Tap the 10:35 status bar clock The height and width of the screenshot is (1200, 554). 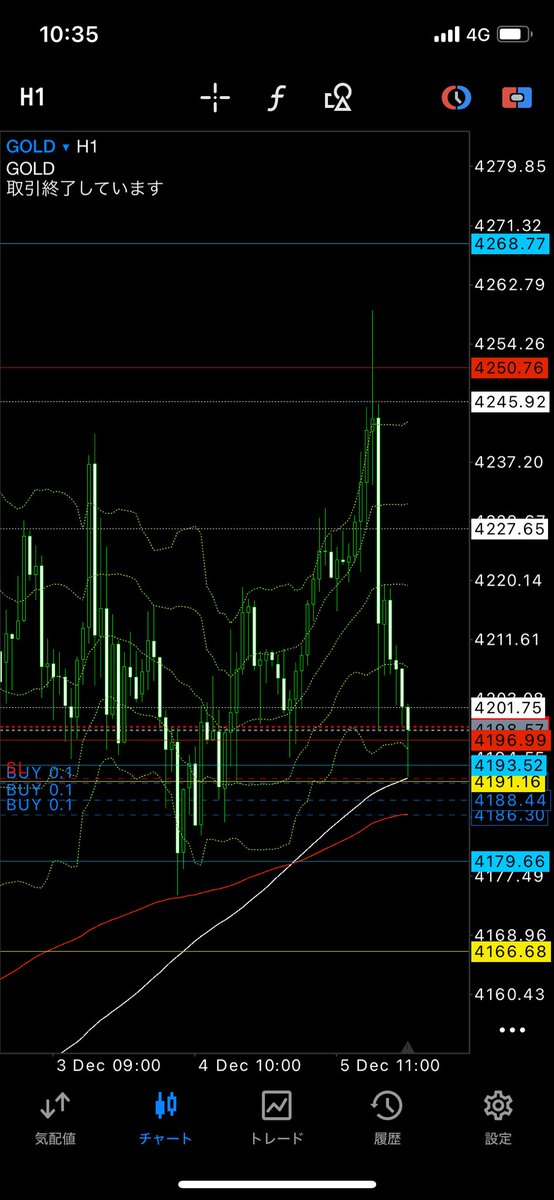[x=68, y=35]
